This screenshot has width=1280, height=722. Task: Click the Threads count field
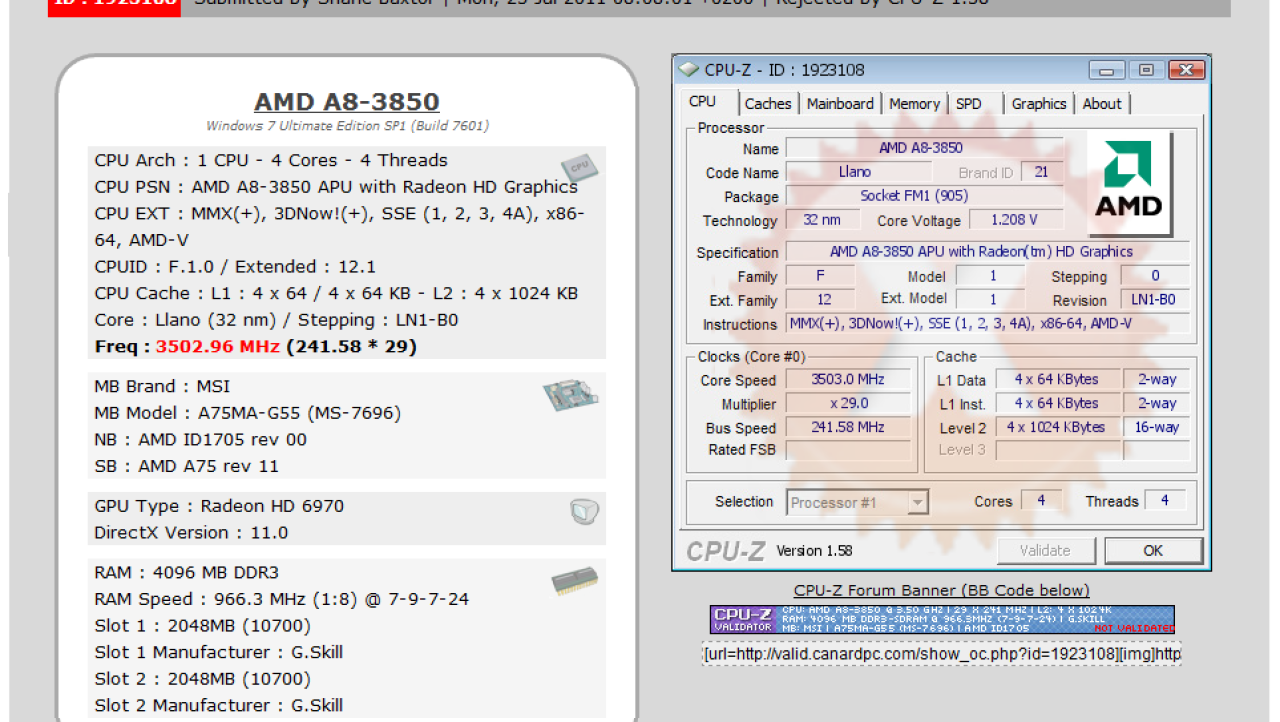pos(1165,501)
